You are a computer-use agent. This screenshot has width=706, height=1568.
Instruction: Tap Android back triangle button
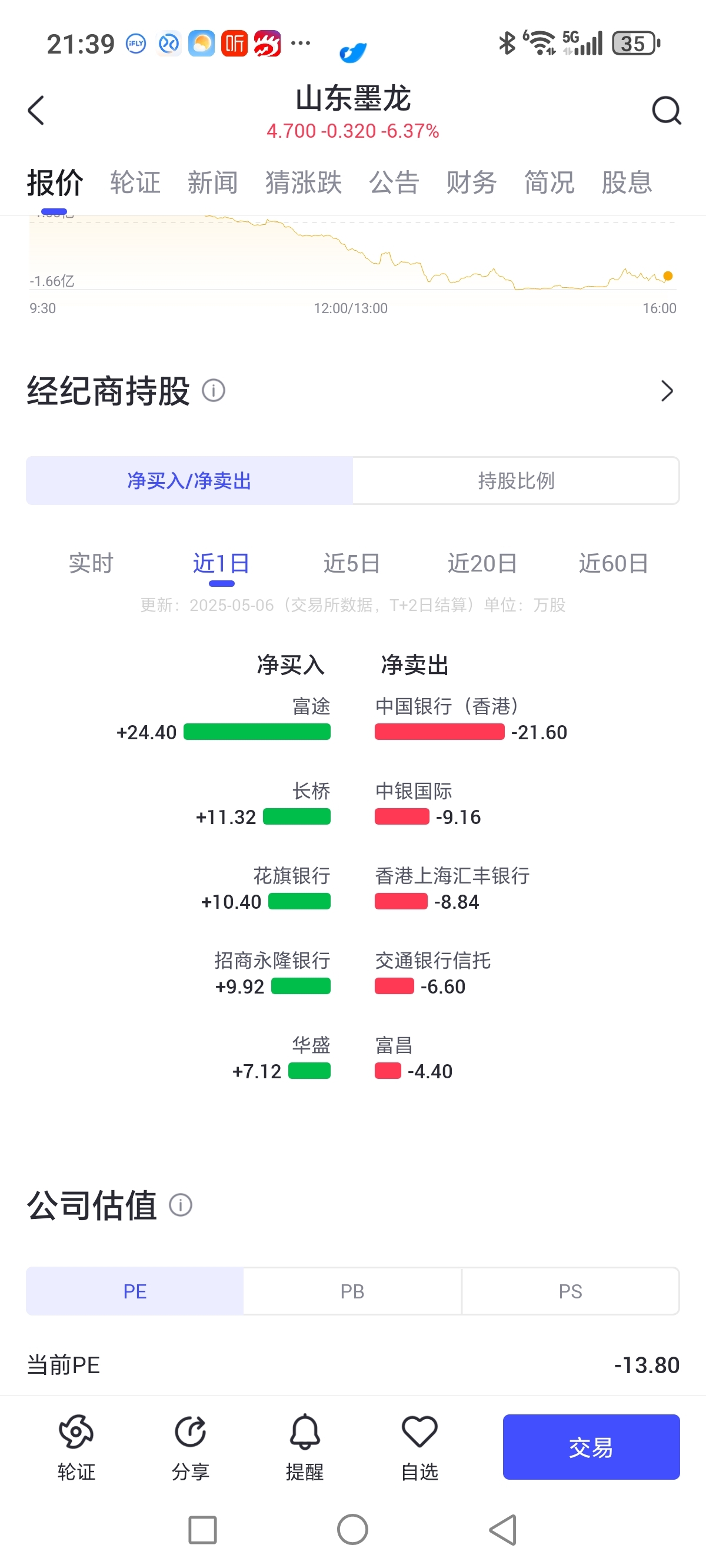504,1530
